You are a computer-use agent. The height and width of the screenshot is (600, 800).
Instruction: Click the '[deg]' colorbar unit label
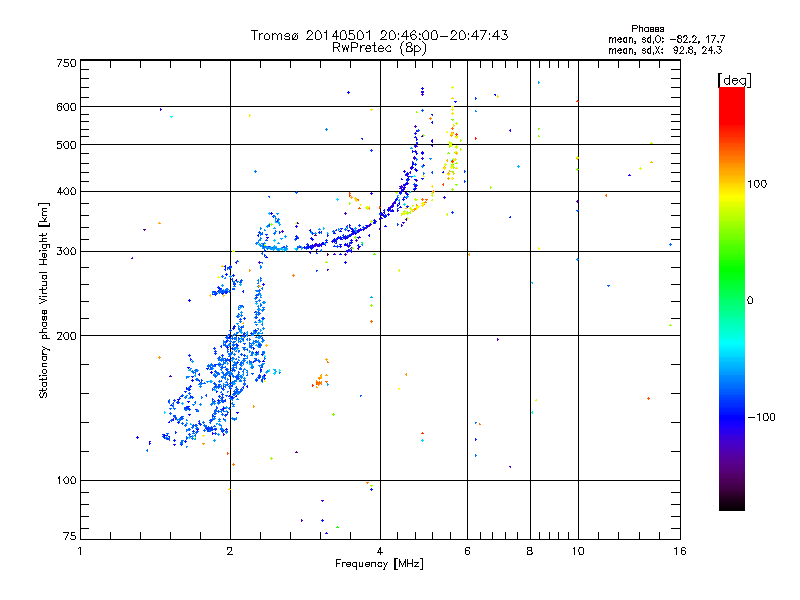click(x=734, y=80)
